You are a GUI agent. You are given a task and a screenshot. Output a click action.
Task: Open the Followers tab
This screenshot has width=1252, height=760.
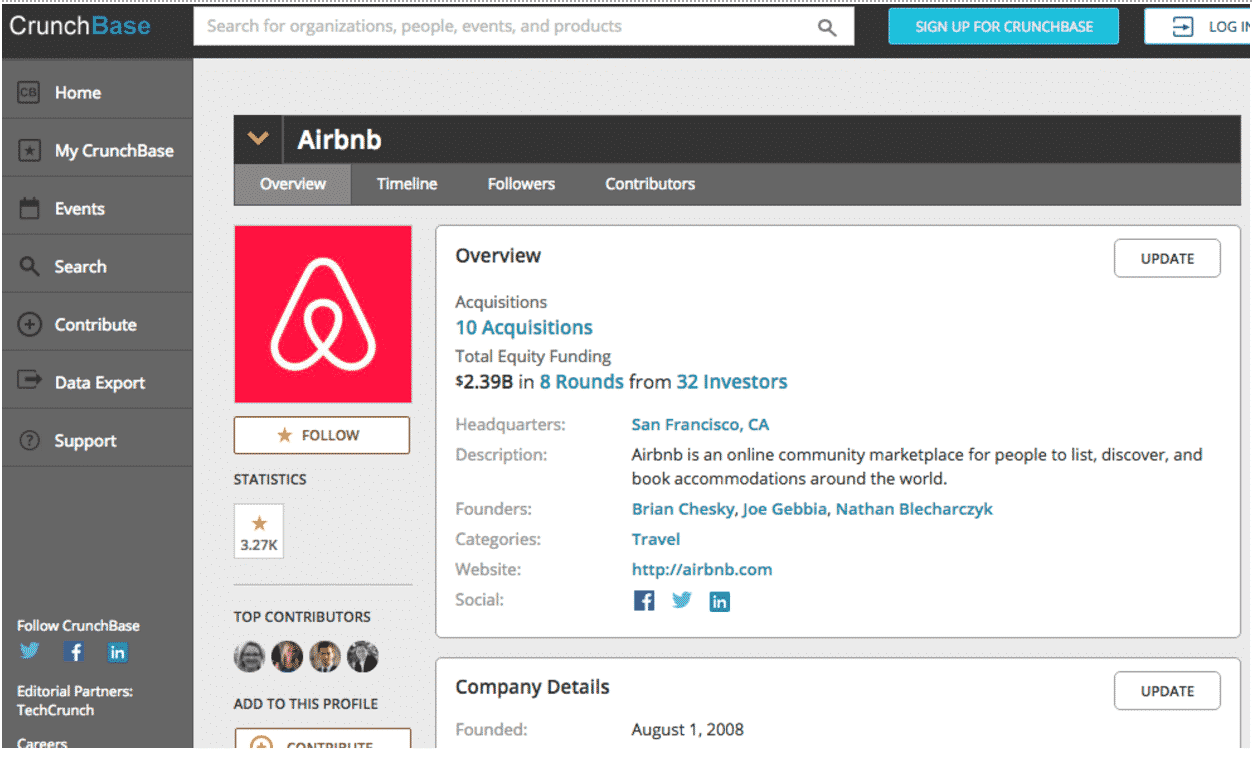521,184
